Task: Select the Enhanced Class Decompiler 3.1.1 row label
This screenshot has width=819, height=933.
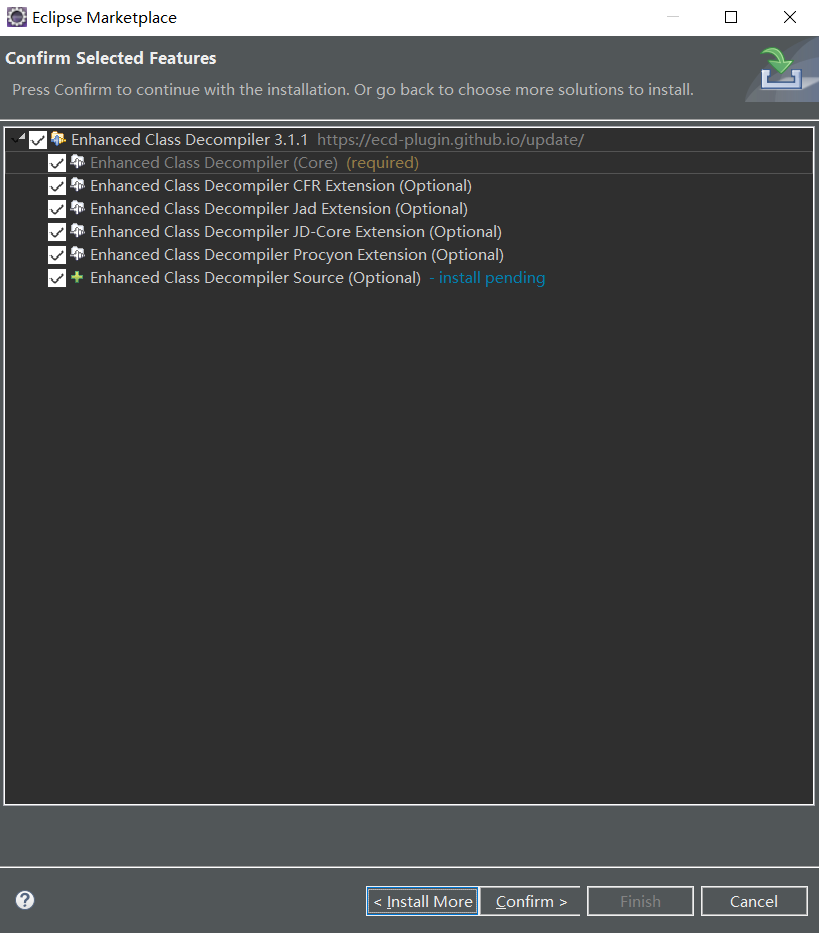Action: coord(189,140)
